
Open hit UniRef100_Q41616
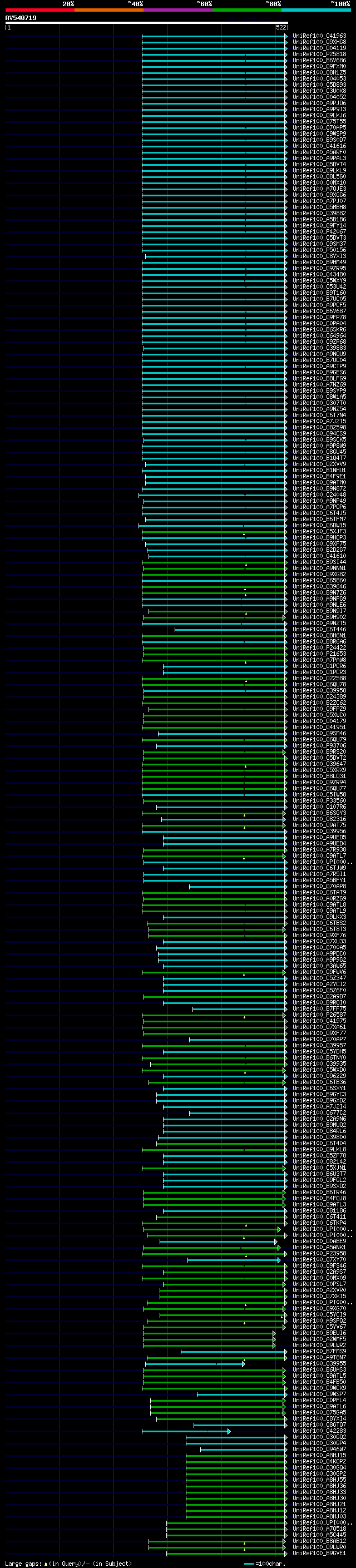[319, 146]
